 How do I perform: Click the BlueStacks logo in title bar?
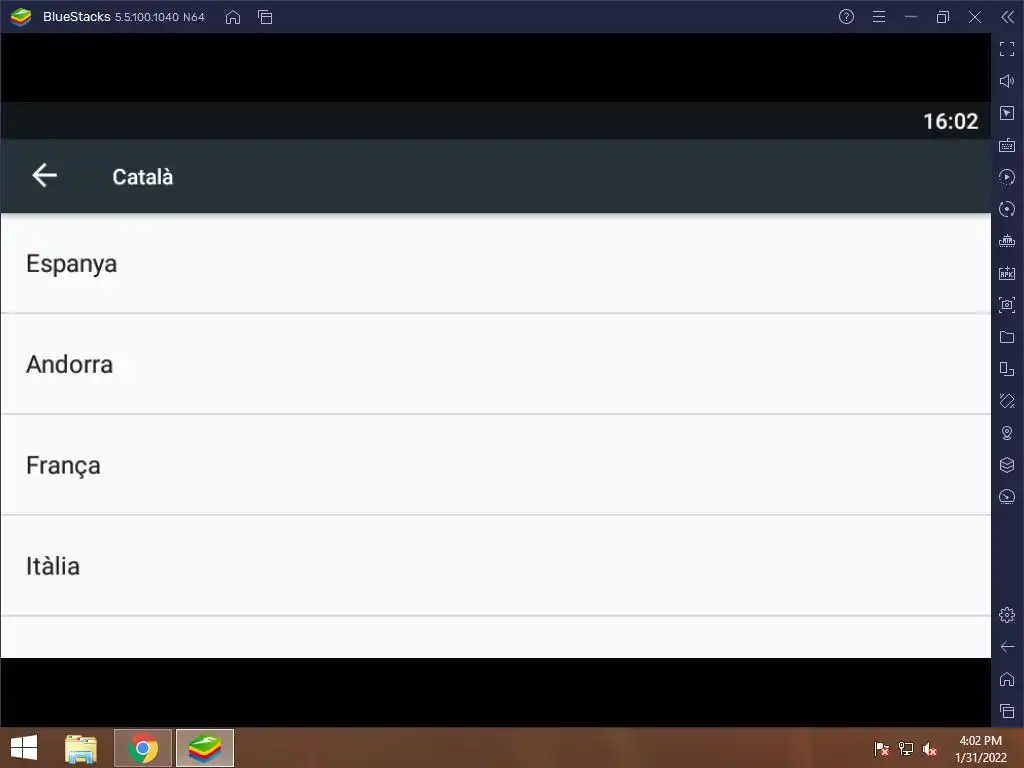coord(21,17)
